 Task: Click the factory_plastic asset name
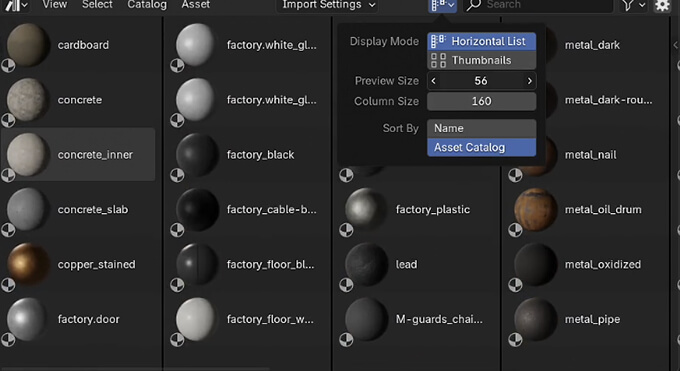432,210
